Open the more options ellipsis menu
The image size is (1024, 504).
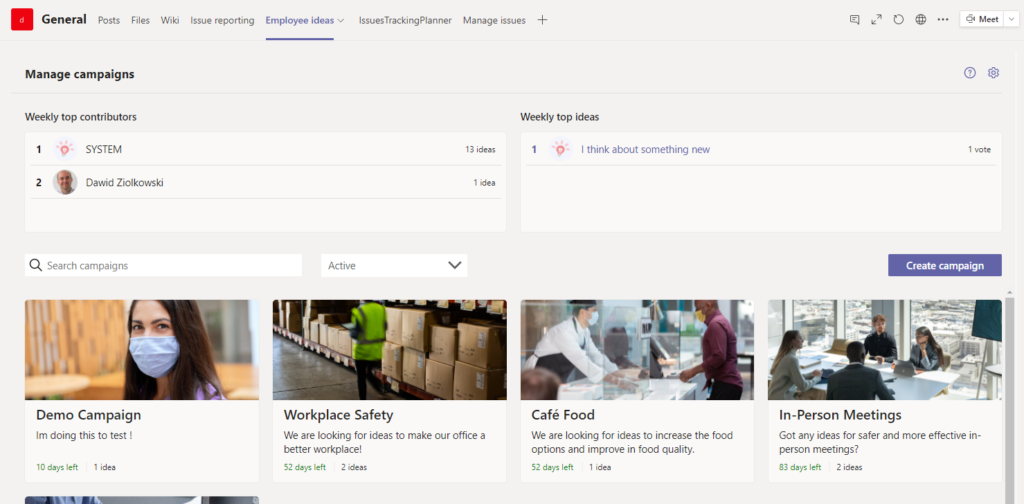942,19
